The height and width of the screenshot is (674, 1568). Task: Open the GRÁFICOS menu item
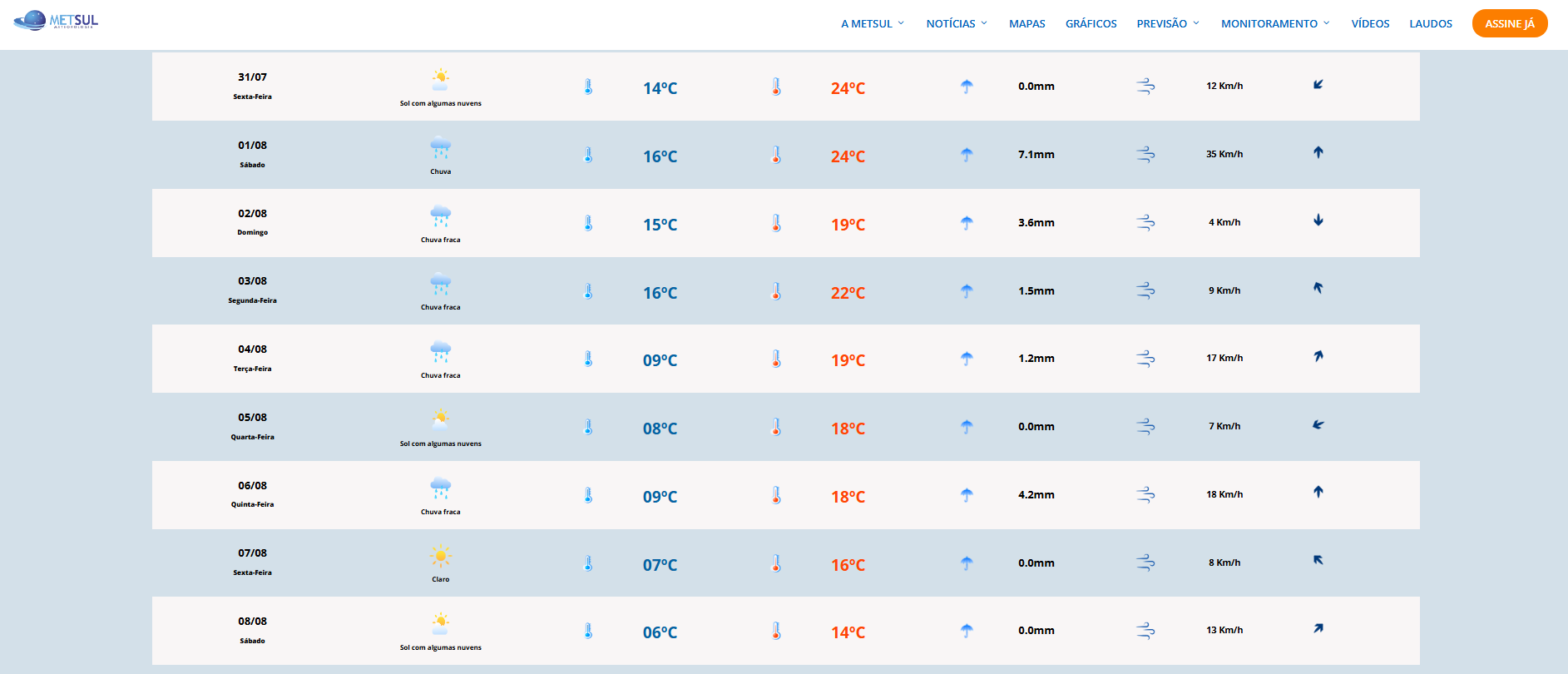(x=1091, y=23)
